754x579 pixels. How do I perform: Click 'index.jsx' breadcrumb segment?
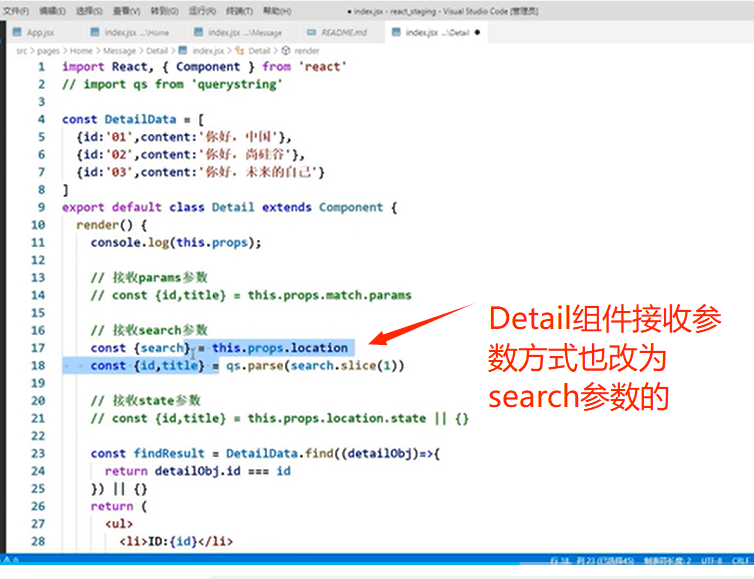tap(208, 51)
